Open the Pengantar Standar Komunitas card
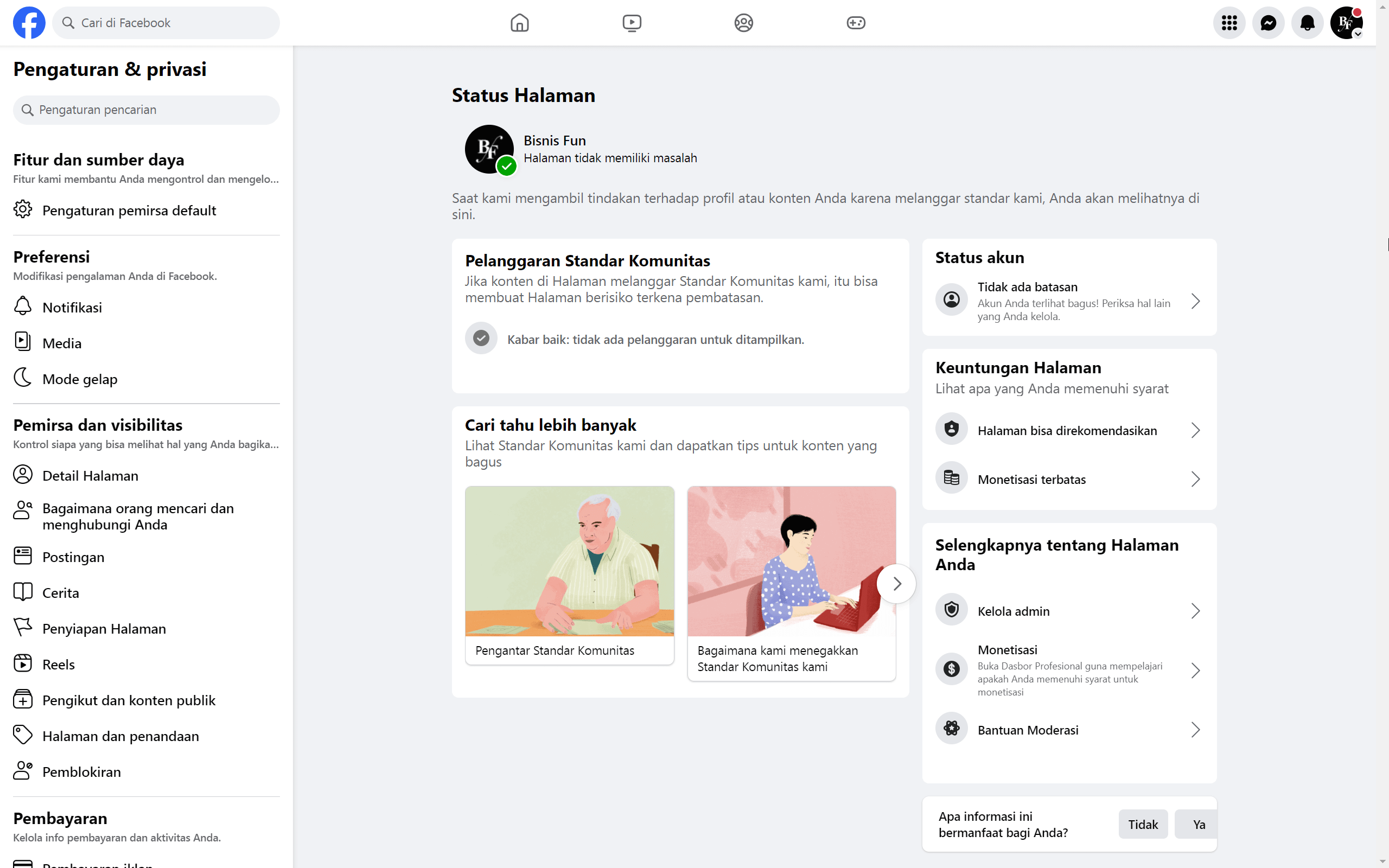The image size is (1389, 868). (569, 574)
